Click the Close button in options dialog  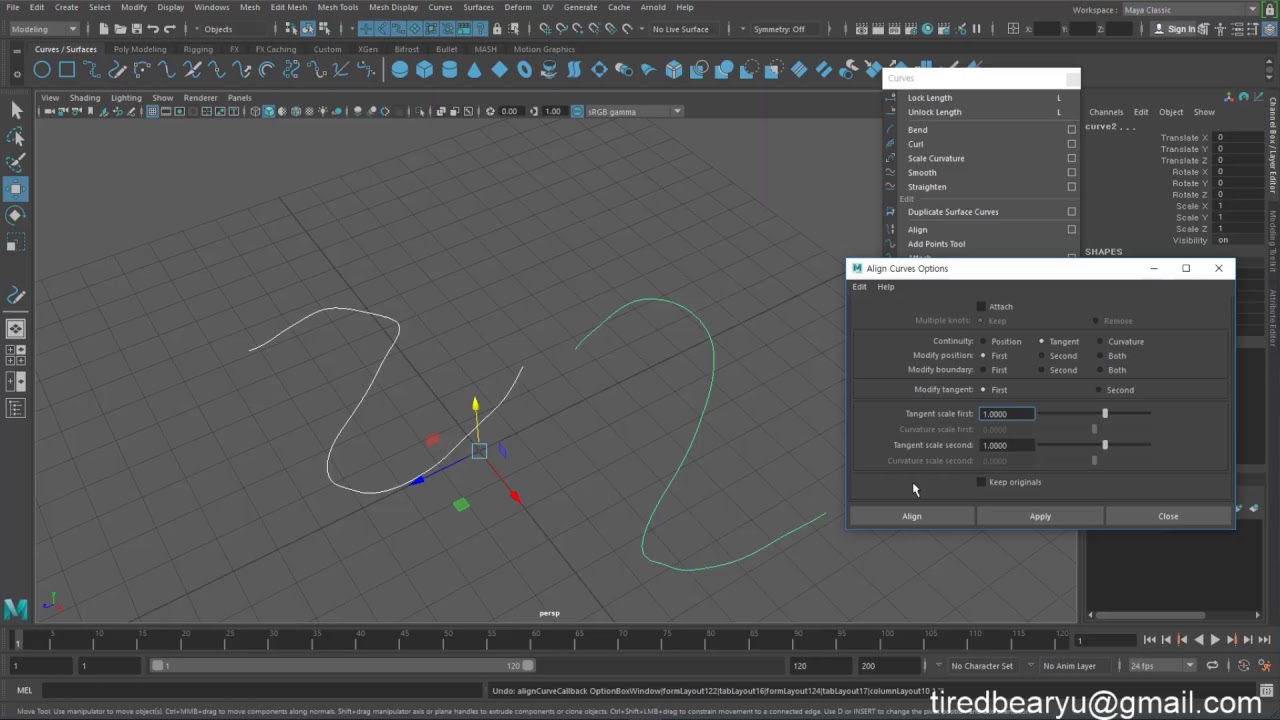1168,517
